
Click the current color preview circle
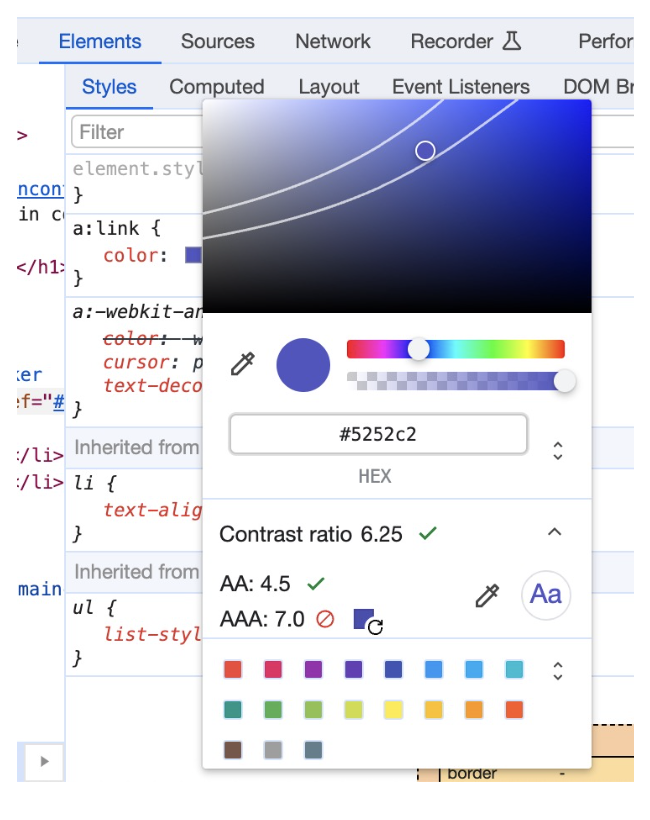click(x=303, y=365)
